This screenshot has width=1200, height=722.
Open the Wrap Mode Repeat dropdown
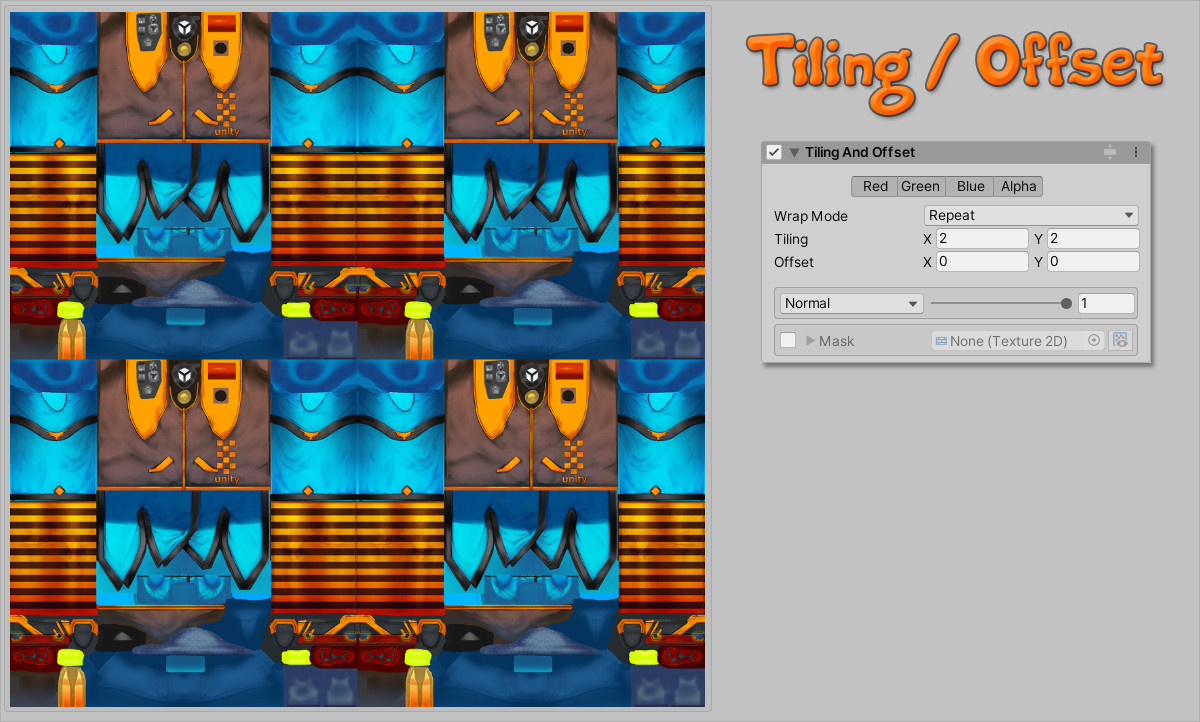(1031, 215)
